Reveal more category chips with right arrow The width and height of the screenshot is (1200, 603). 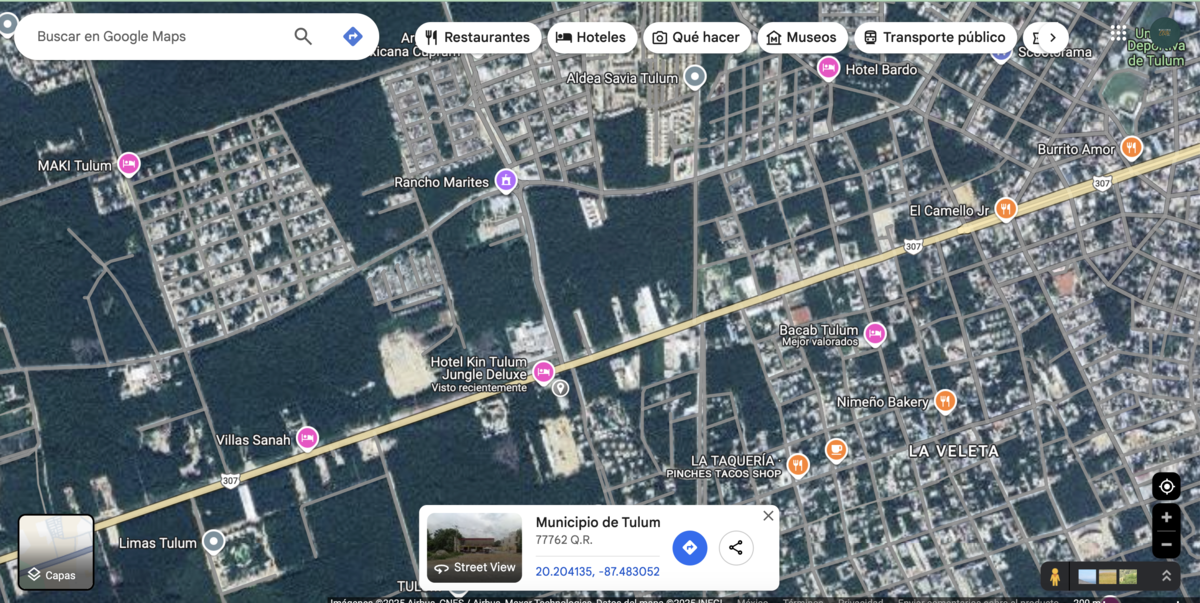pos(1052,38)
